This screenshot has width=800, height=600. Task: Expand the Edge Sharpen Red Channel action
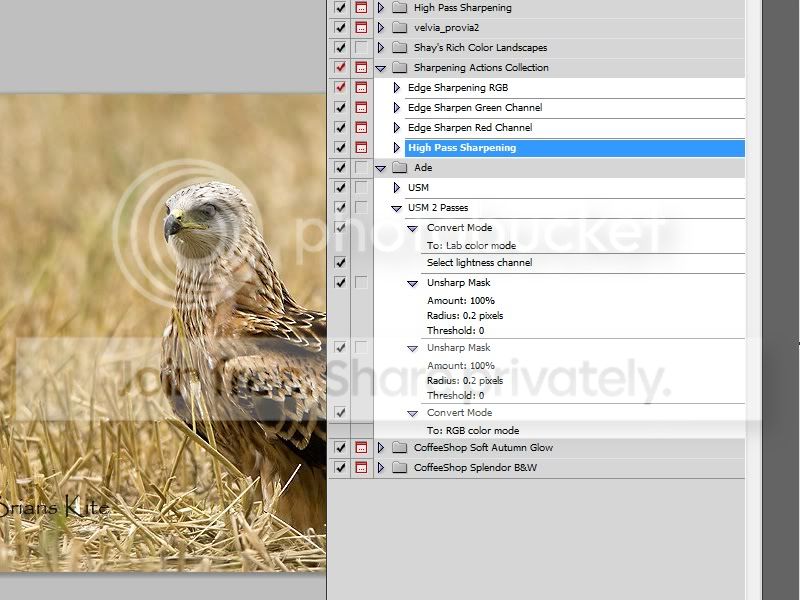(x=397, y=128)
